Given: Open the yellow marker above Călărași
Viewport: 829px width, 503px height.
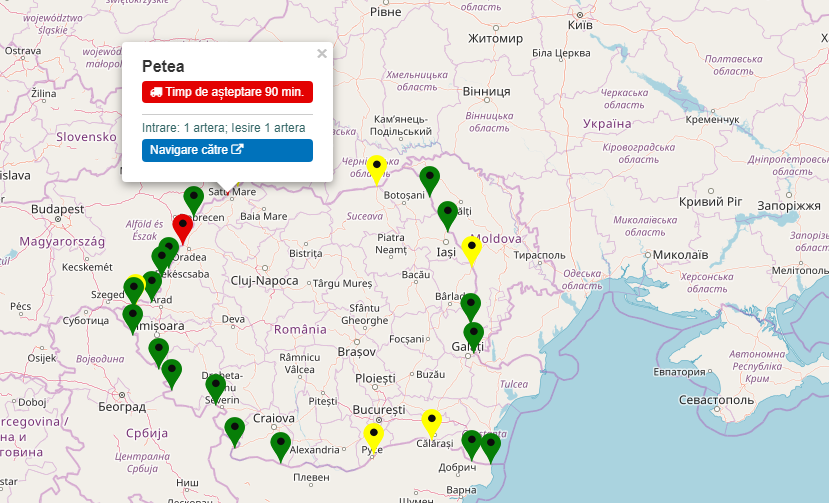Looking at the screenshot, I should click(x=431, y=422).
